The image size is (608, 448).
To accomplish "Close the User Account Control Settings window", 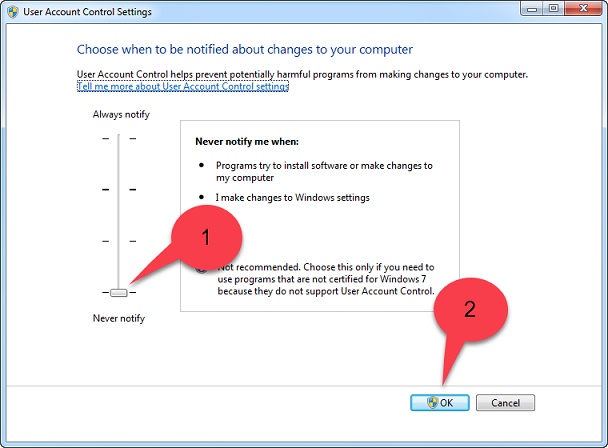I will coord(584,9).
